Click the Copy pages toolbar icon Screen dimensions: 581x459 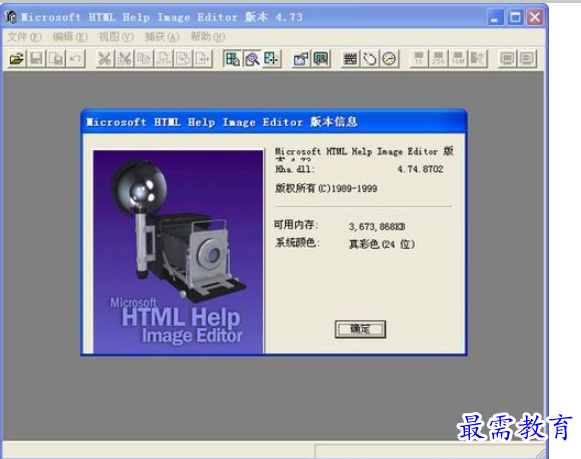tap(144, 59)
